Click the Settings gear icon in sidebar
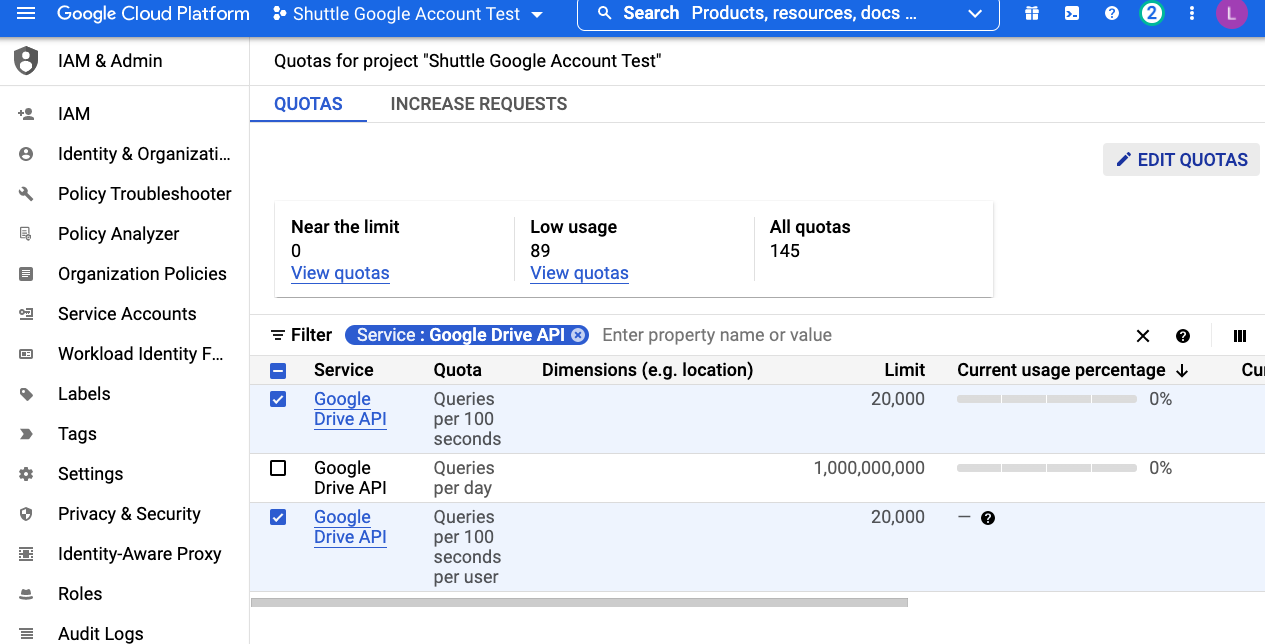 pyautogui.click(x=26, y=474)
